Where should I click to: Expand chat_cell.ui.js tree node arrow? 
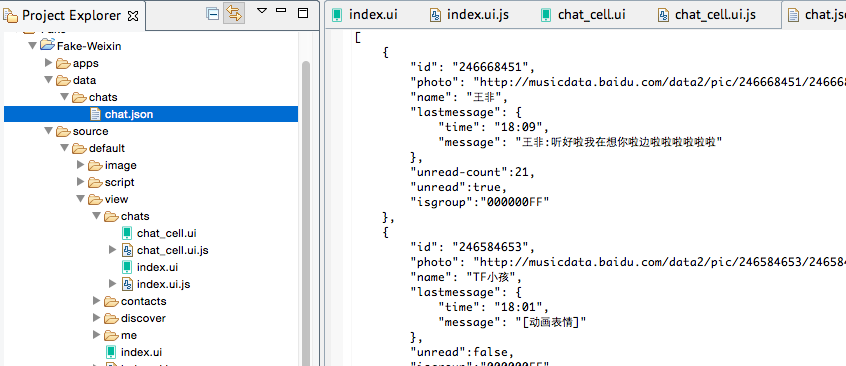pyautogui.click(x=113, y=250)
